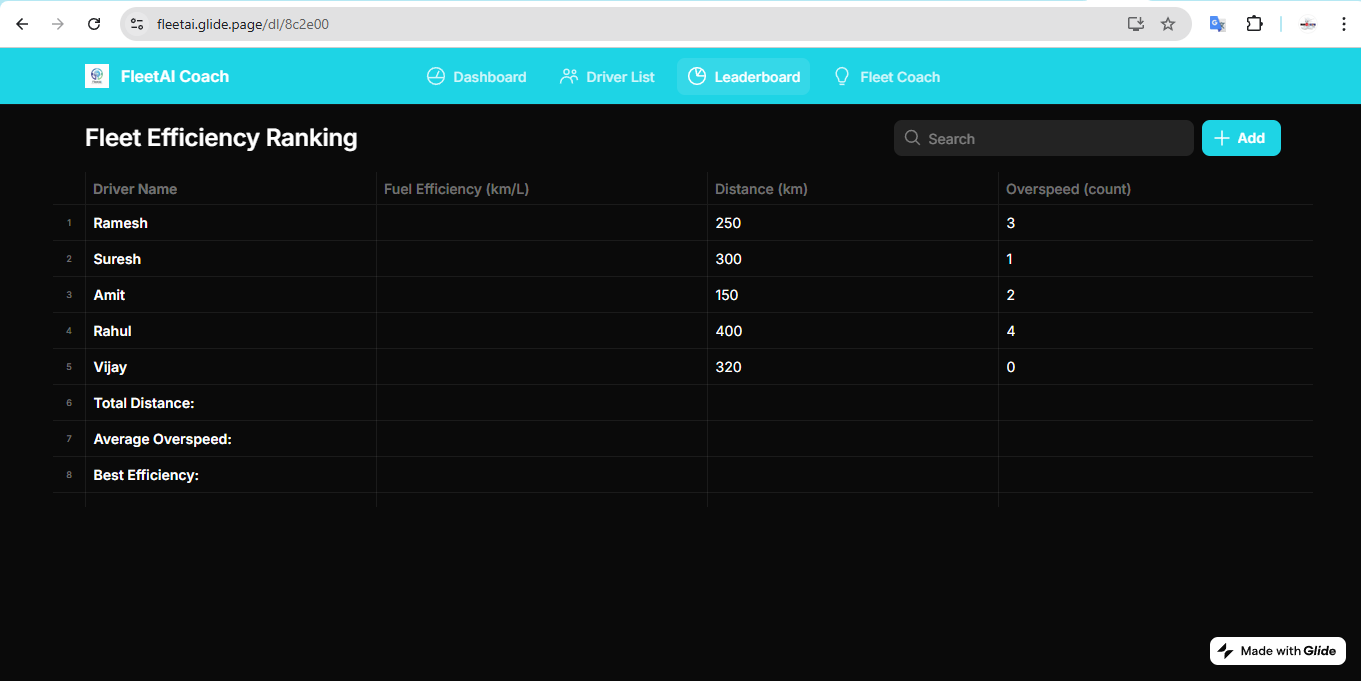Click the lightning bolt on the Glide badge
Viewport: 1361px width, 681px height.
pos(1225,650)
